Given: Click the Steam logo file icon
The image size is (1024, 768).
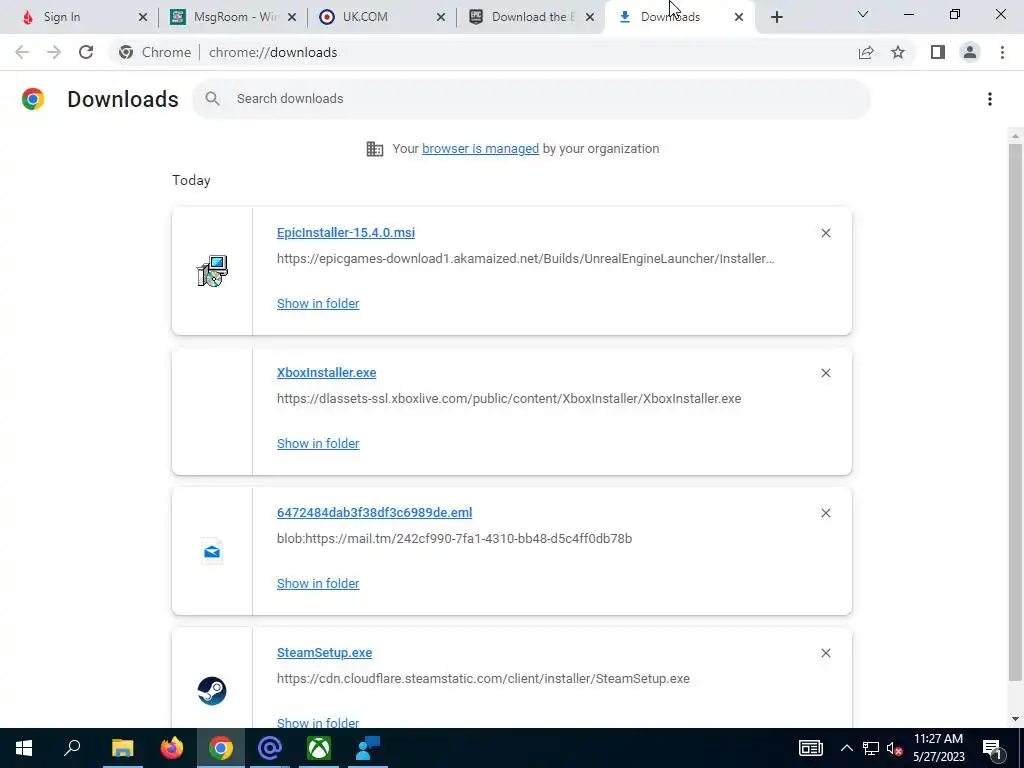Looking at the screenshot, I should (x=212, y=691).
